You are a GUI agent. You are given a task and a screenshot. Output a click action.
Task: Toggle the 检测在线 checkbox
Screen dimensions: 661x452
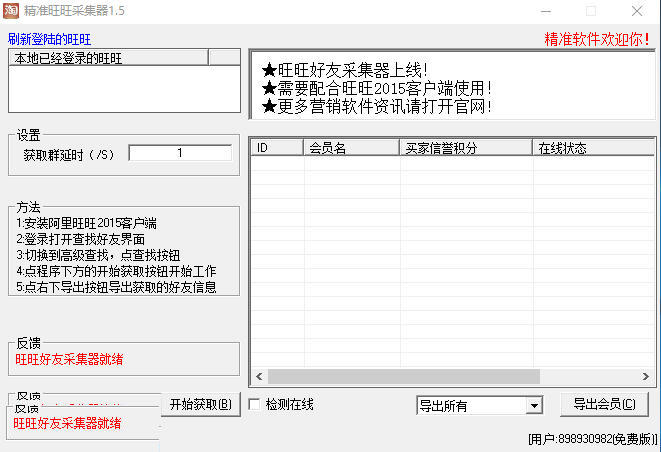click(254, 404)
